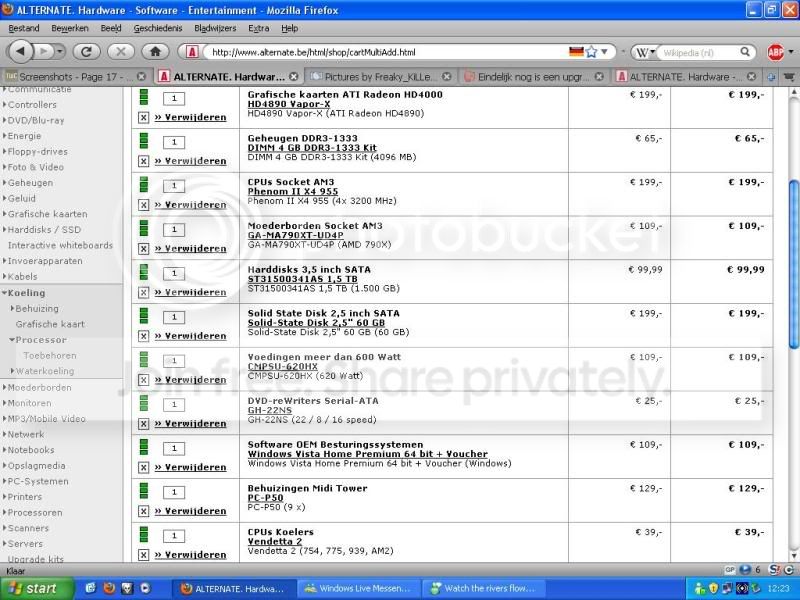Click the scrollbar up arrow
The image size is (800, 600).
[793, 92]
